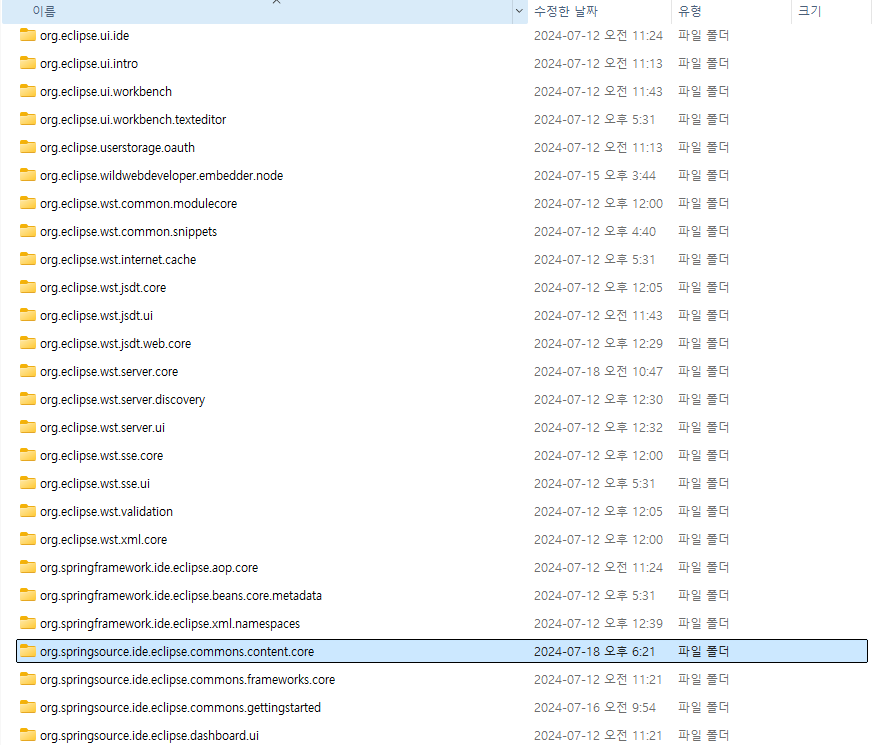Viewport: 876px width, 745px height.
Task: Select the org.eclipse.wst.server.ui folder name
Action: [x=102, y=428]
